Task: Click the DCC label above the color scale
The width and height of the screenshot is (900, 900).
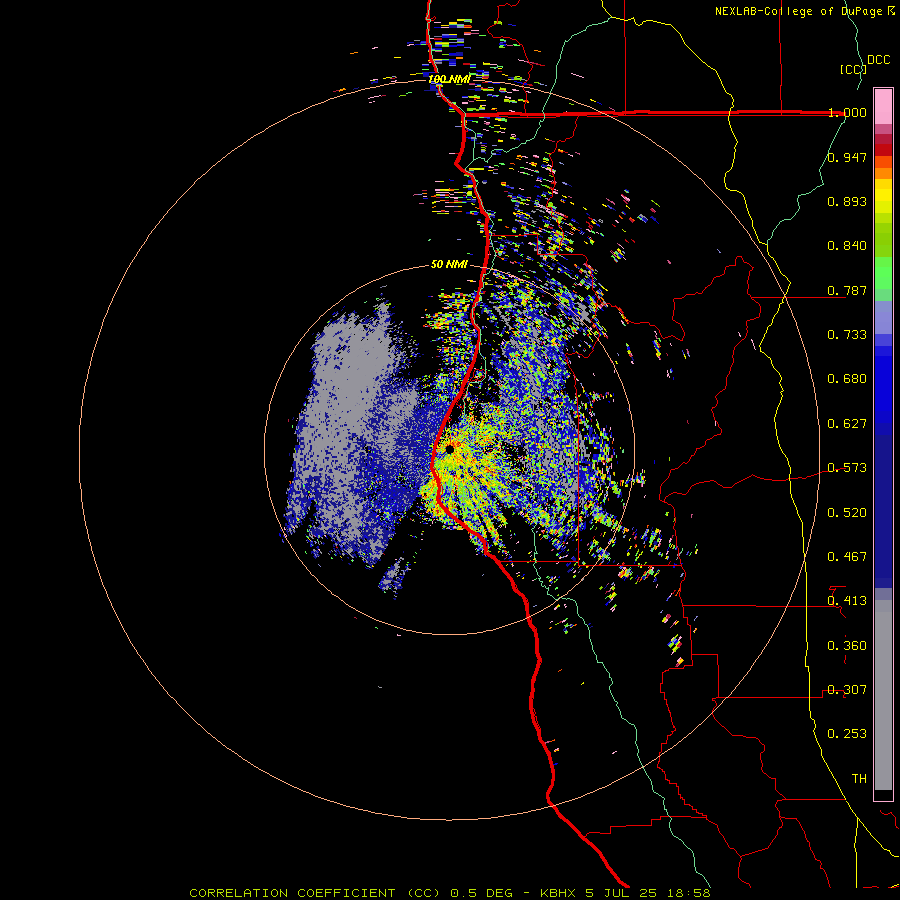Action: [878, 60]
